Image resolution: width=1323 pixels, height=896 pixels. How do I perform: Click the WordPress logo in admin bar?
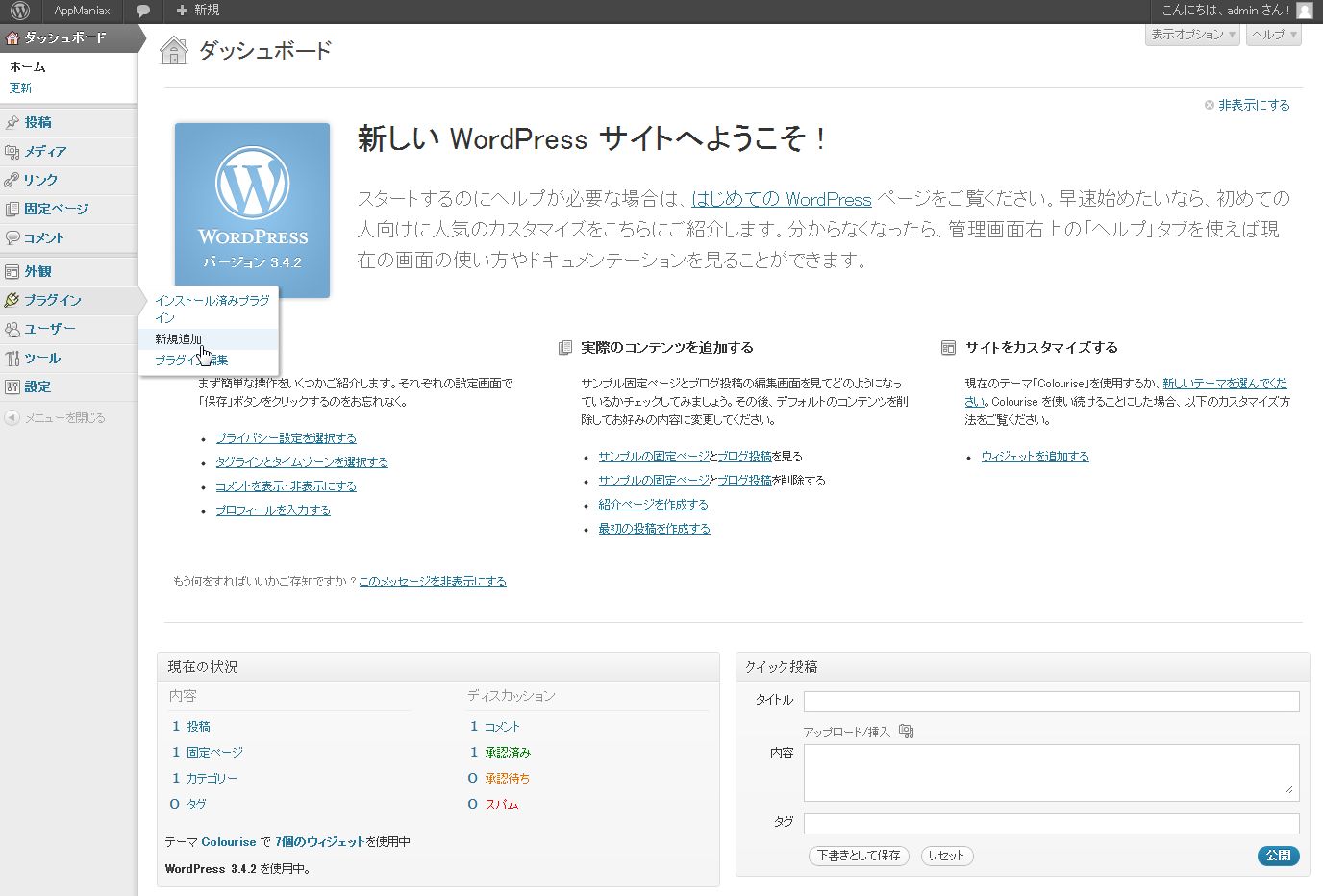[20, 11]
